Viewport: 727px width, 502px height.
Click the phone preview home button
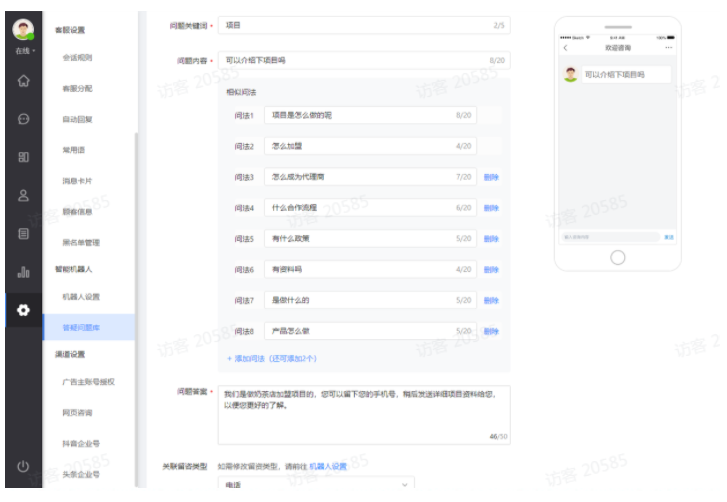[x=618, y=257]
